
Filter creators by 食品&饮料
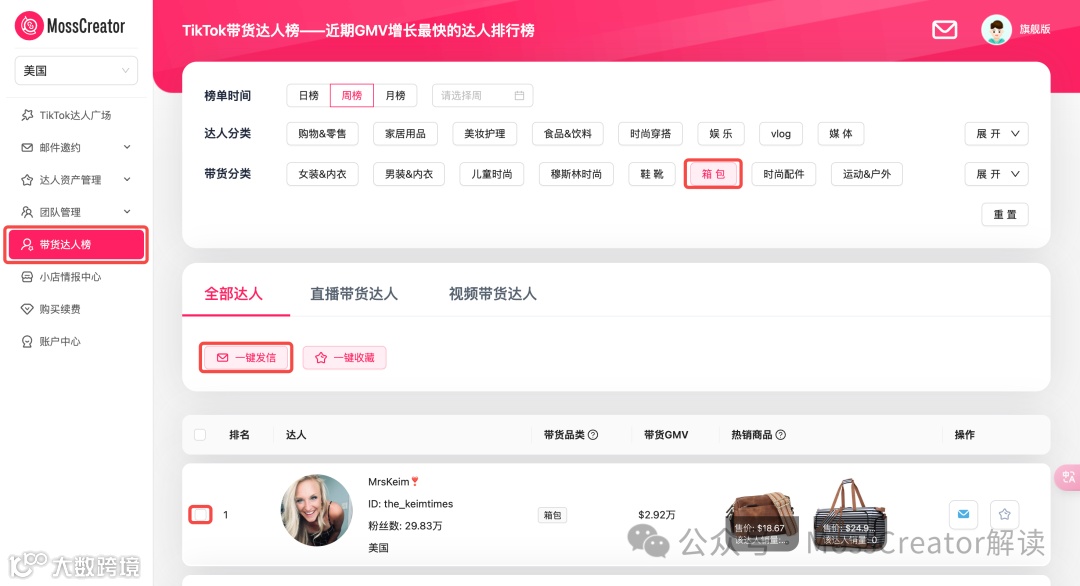[568, 134]
